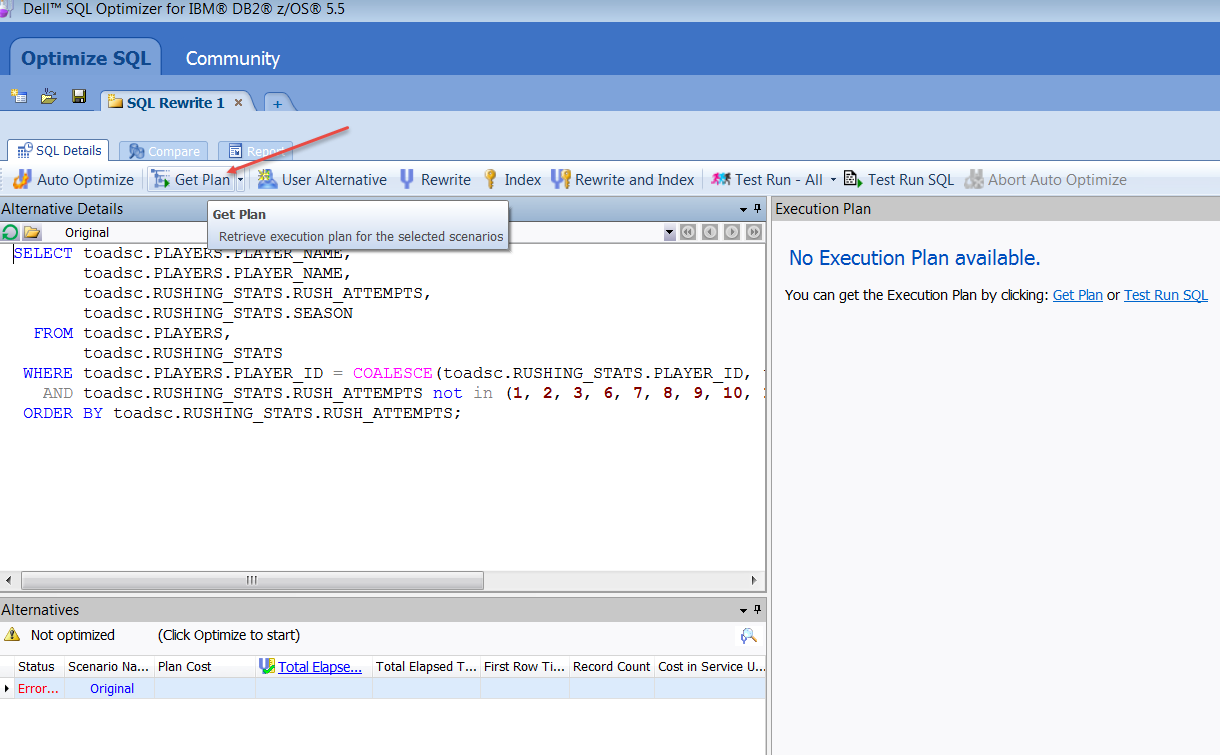
Task: Pin the Alternative Details panel
Action: pyautogui.click(x=758, y=209)
